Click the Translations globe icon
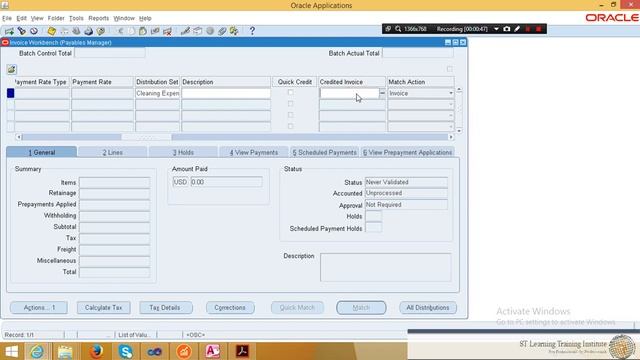The width and height of the screenshot is (640, 360). 210,31
